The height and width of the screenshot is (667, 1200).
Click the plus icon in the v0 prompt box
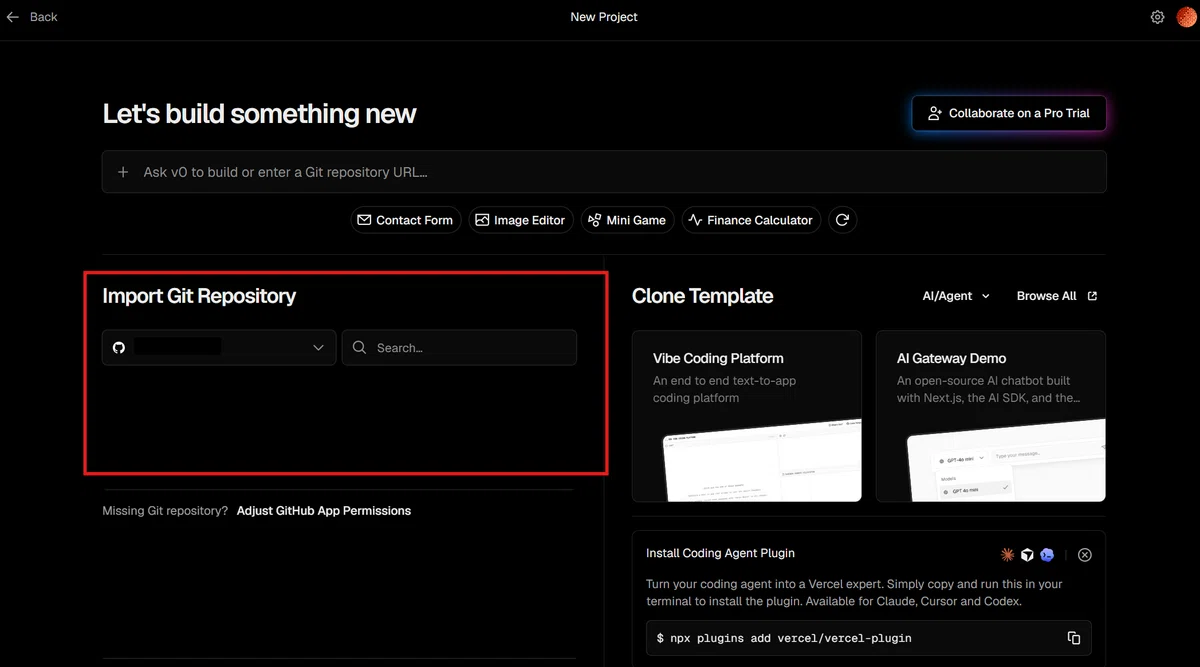pyautogui.click(x=123, y=172)
